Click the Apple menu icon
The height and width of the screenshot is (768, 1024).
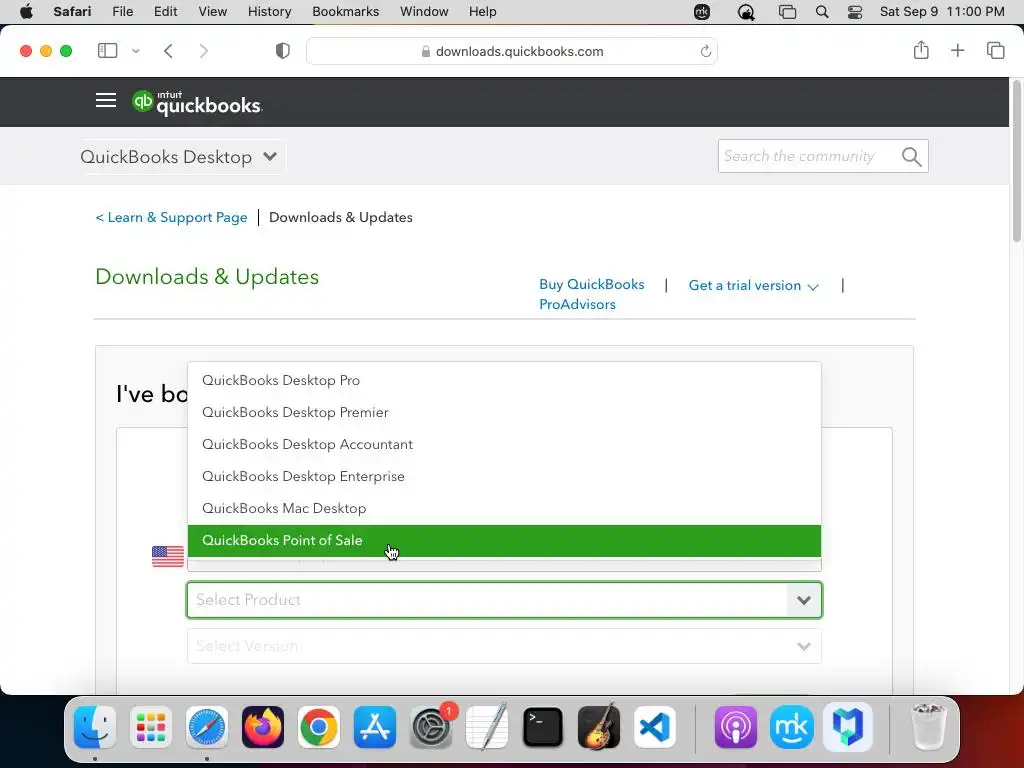click(26, 12)
